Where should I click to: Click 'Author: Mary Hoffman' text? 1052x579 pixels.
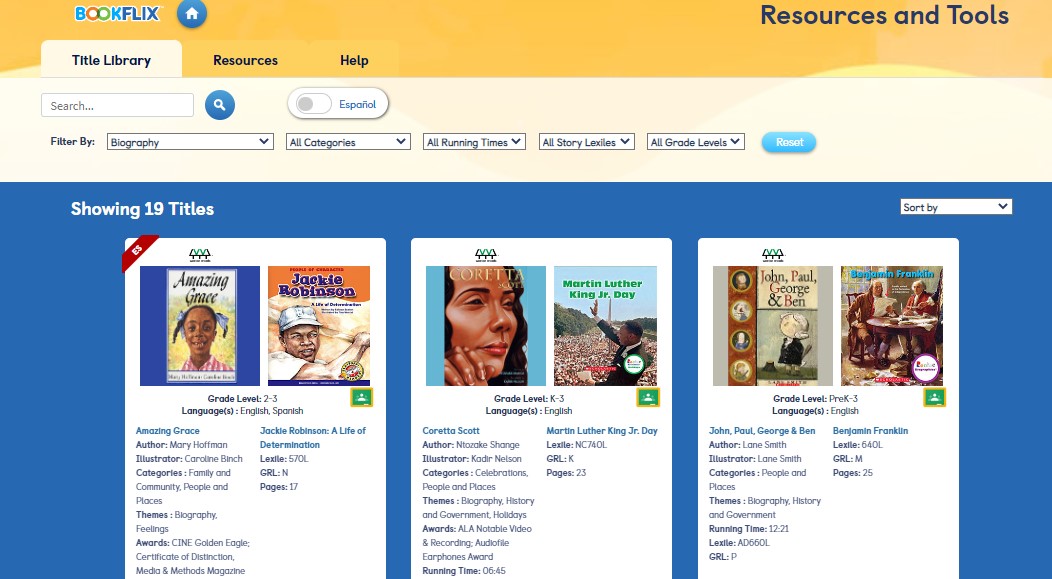181,445
